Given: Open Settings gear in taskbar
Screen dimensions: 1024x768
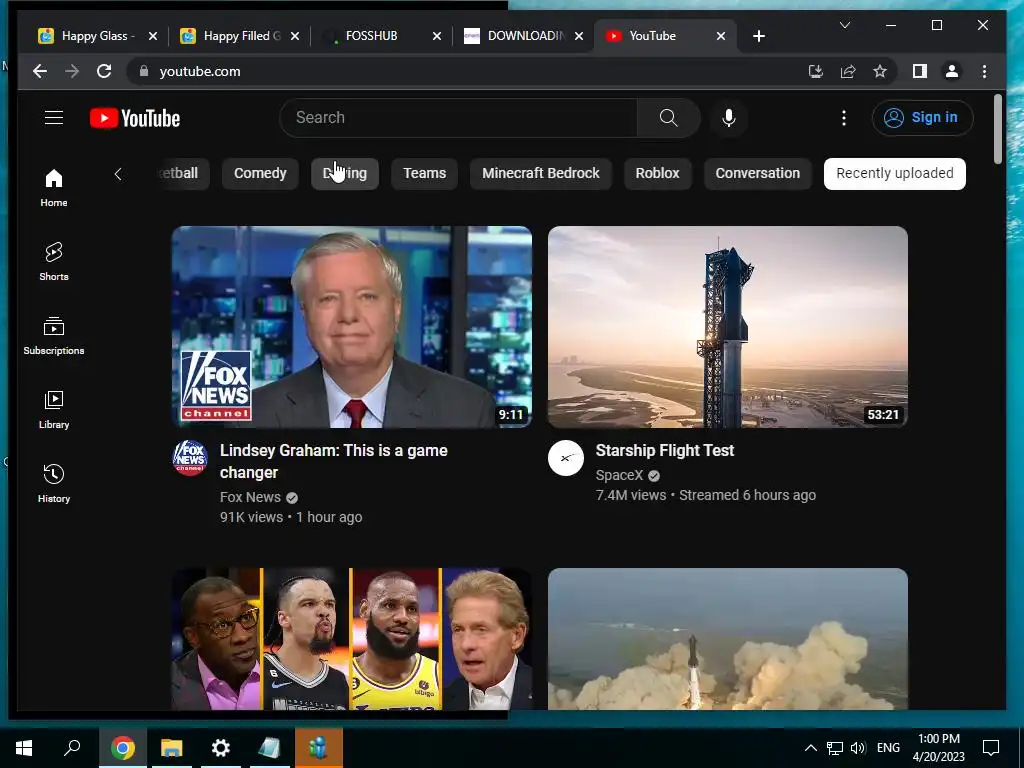Looking at the screenshot, I should (x=221, y=748).
